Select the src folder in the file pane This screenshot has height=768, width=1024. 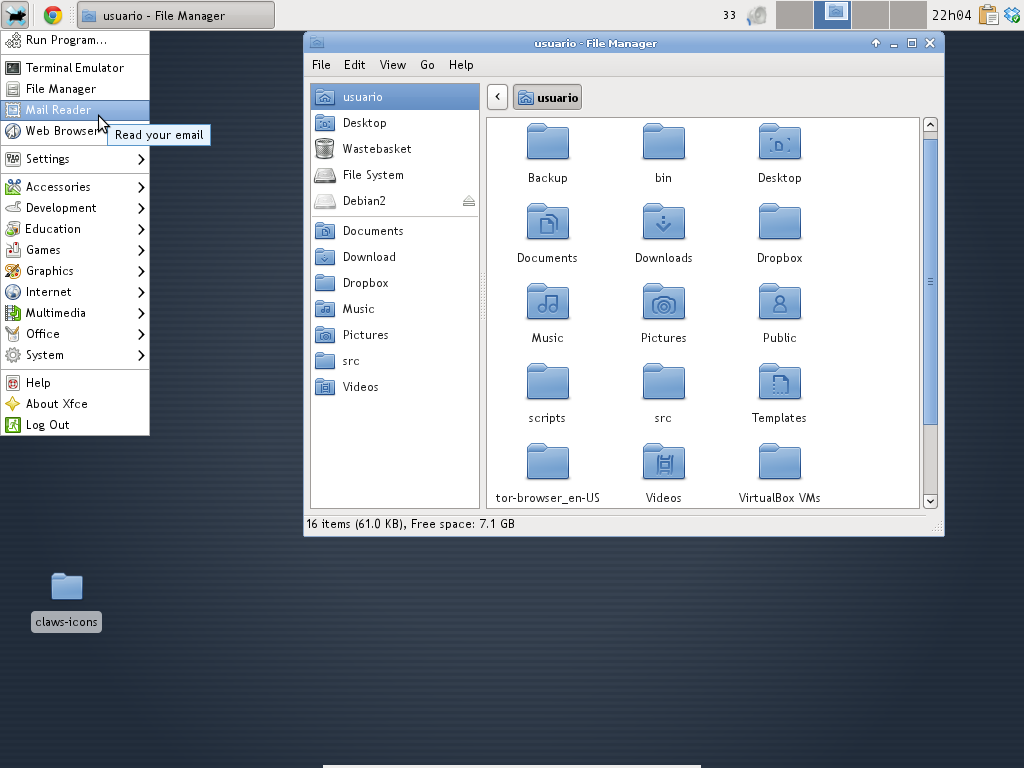point(663,383)
